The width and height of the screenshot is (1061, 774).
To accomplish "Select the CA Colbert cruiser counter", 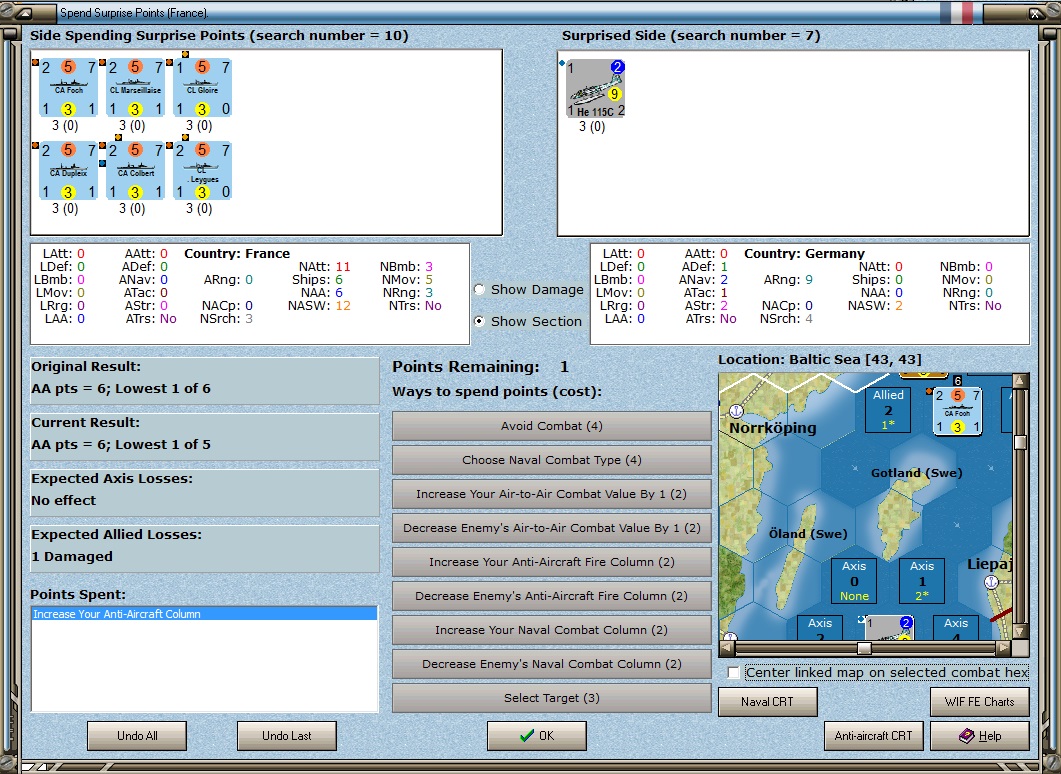I will [x=135, y=170].
